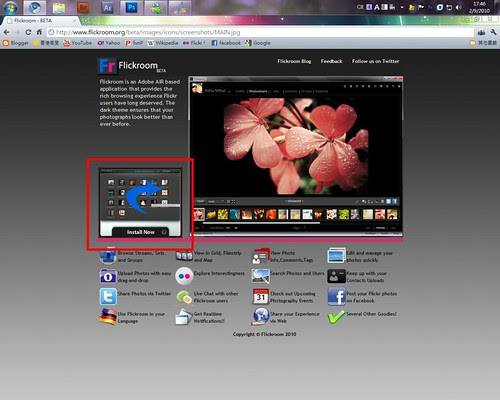
Task: Click the green checkmark Other Goodies icon
Action: click(x=336, y=317)
